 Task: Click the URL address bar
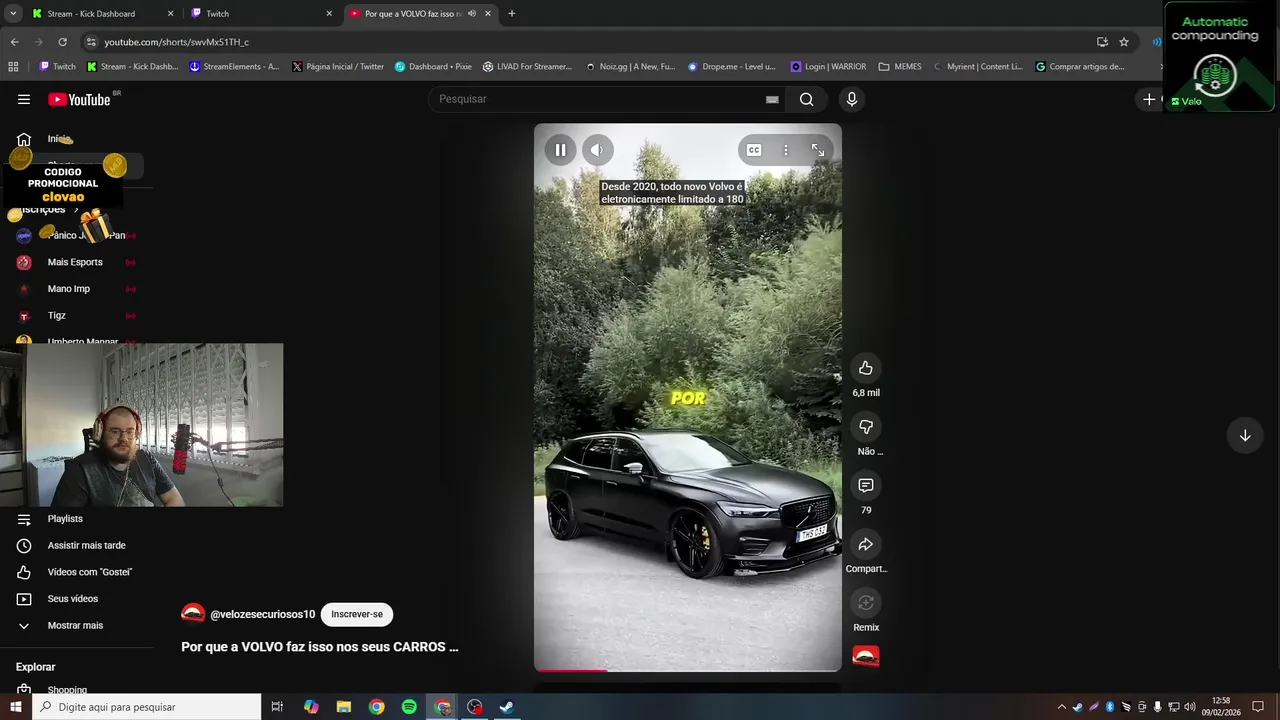pyautogui.click(x=590, y=42)
